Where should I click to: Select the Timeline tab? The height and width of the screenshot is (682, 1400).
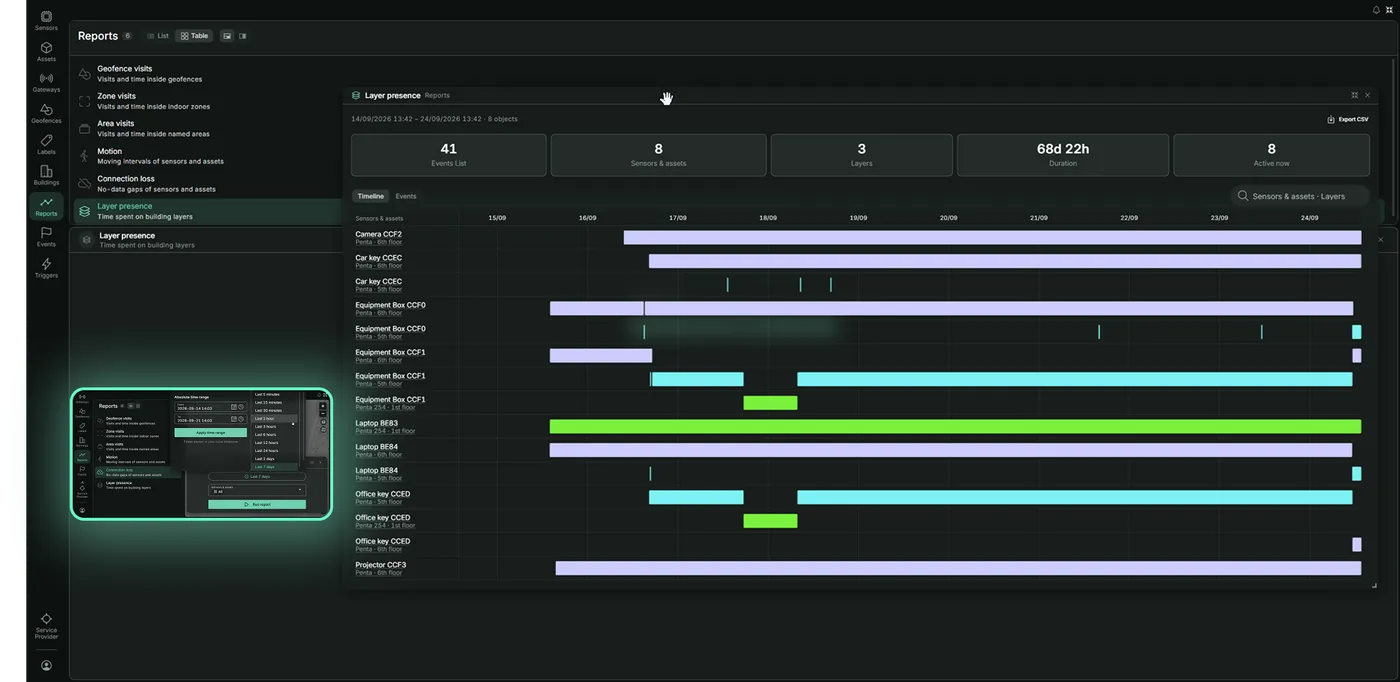[371, 196]
